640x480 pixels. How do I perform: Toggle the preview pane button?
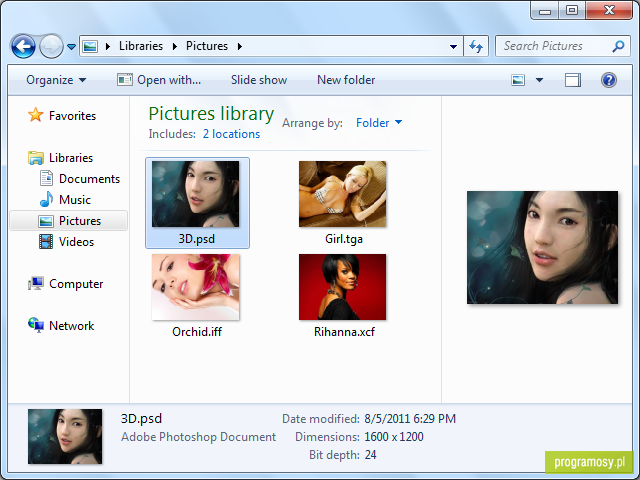pyautogui.click(x=573, y=80)
